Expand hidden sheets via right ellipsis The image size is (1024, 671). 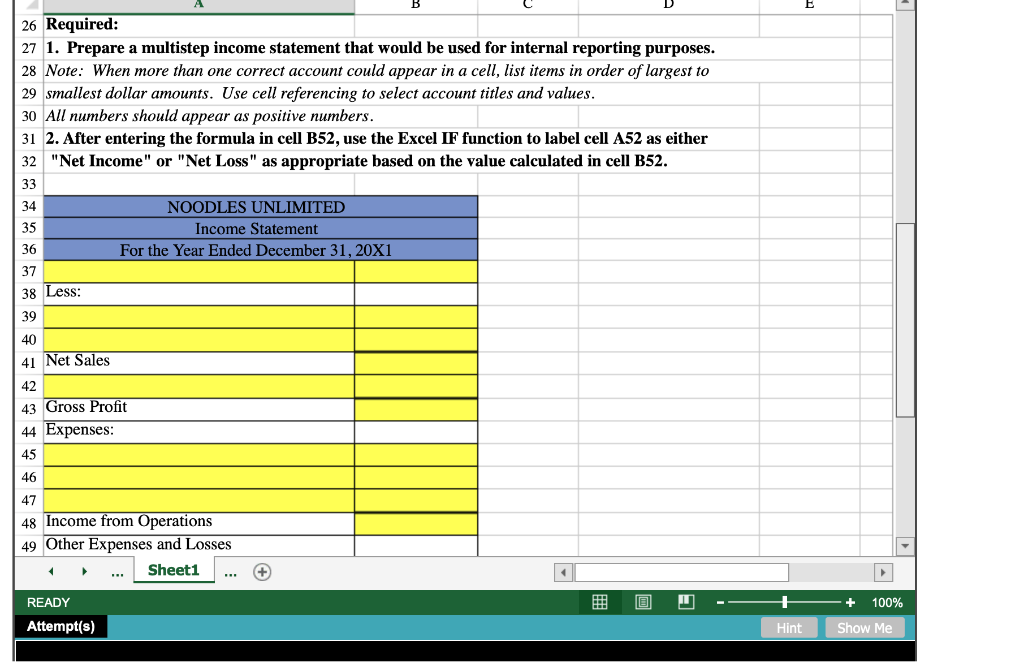point(230,570)
